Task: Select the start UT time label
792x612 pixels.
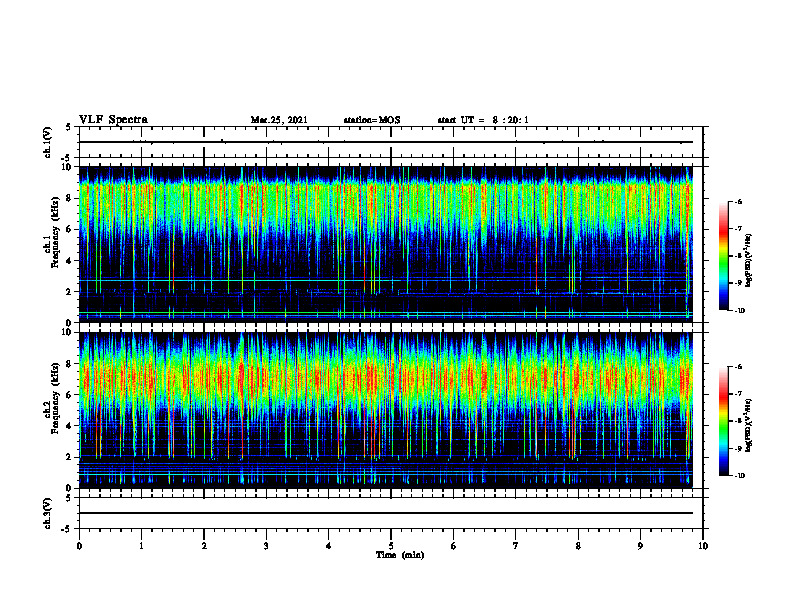Action: tap(483, 120)
